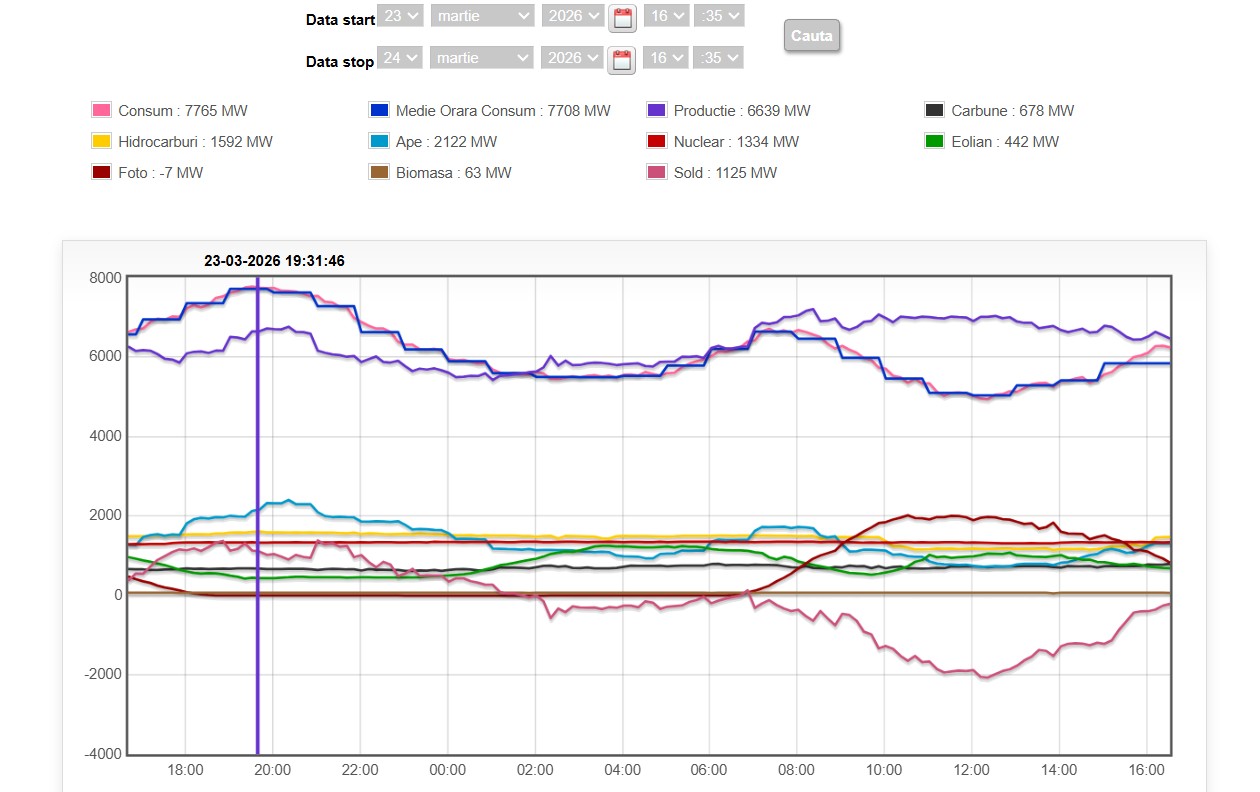
Task: Click the blue Medie Orara Consum swatch
Action: (379, 111)
